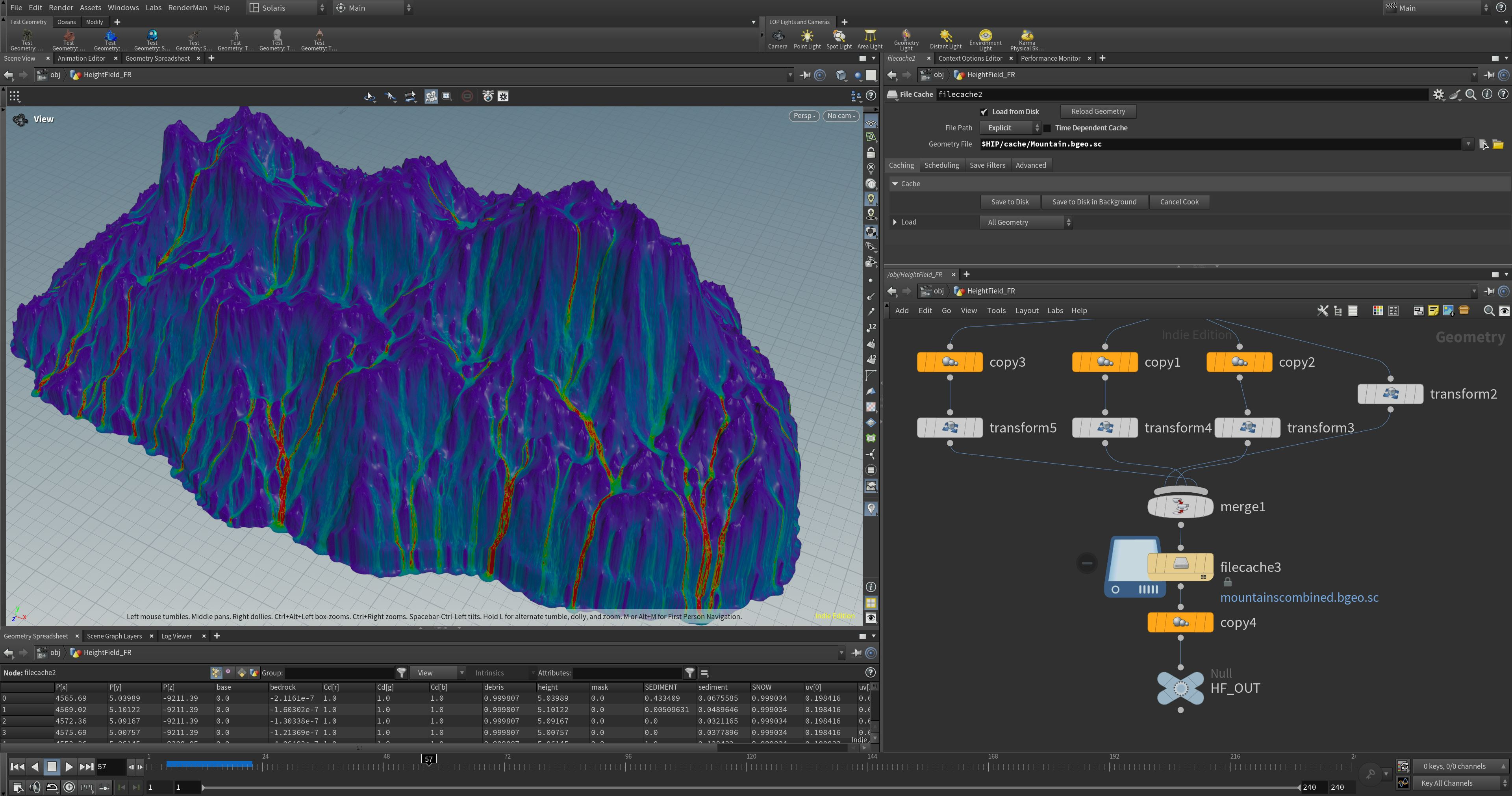Screen dimensions: 1512x796
Task: Enable the Time Dependent Cache checkbox
Action: click(1047, 128)
